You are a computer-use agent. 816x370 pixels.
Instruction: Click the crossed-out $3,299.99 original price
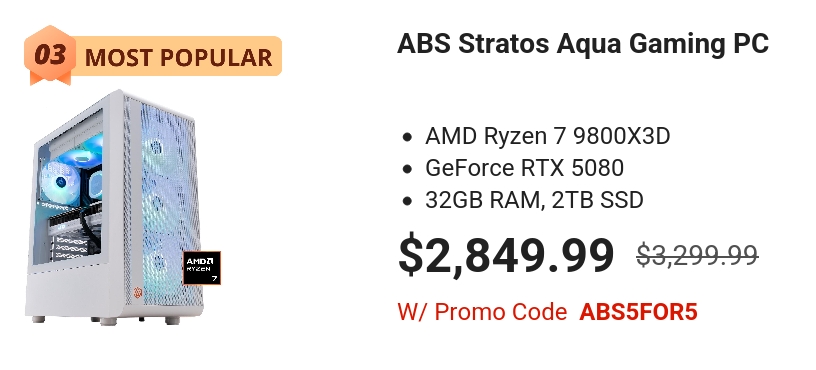tap(697, 255)
